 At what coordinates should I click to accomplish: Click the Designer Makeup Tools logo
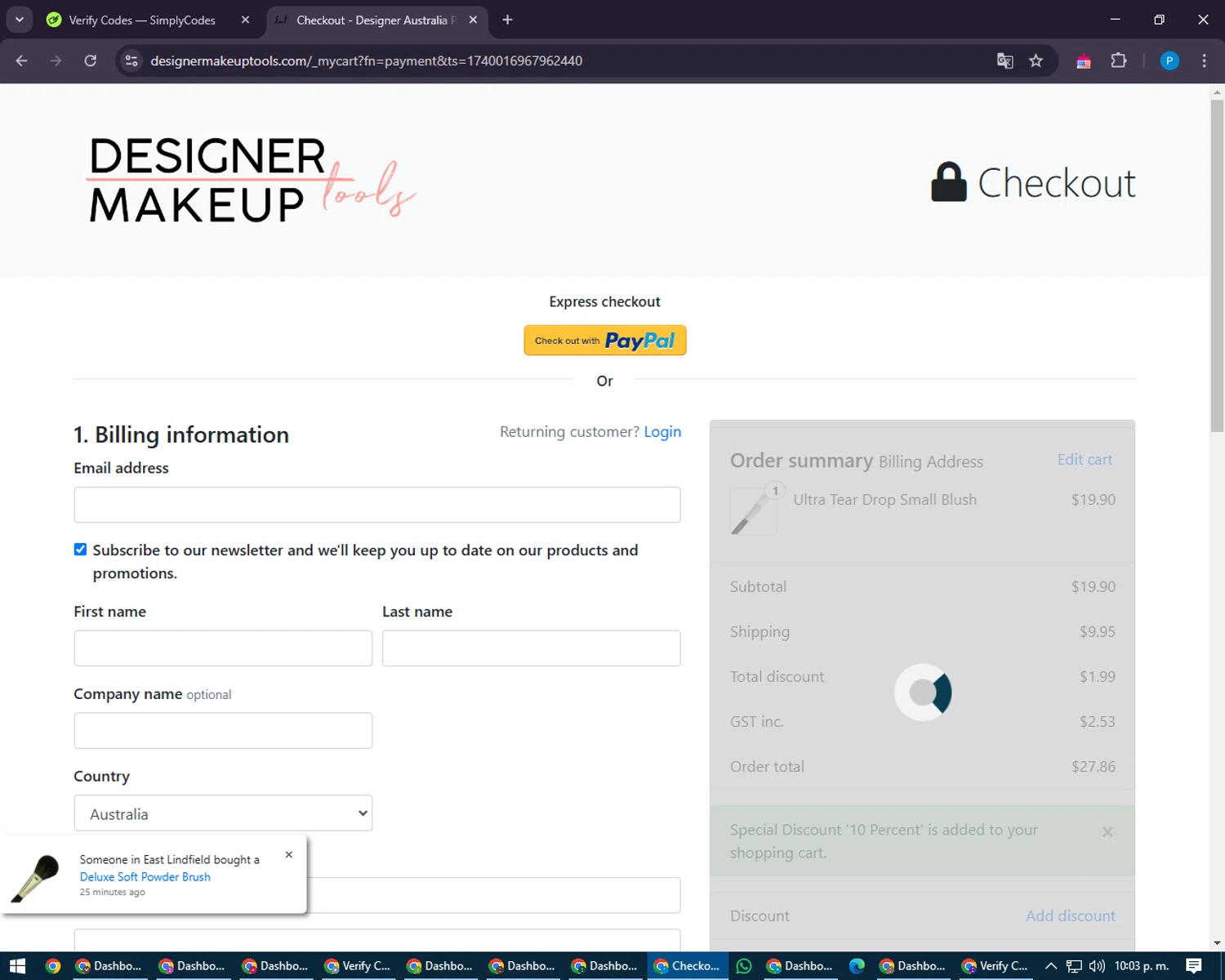point(252,180)
